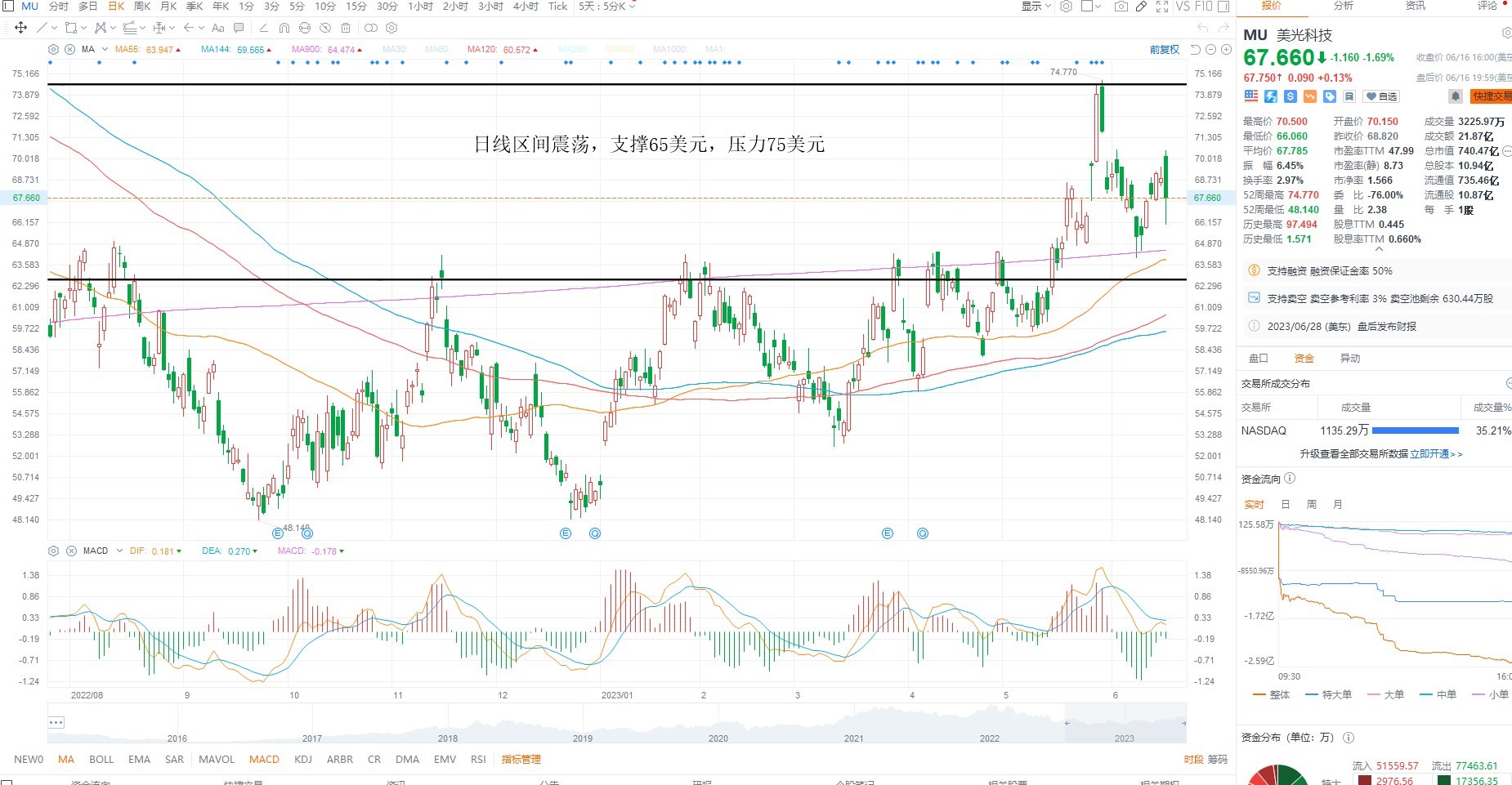This screenshot has height=785, width=1512.
Task: Set price alert with bell icon
Action: click(x=1456, y=96)
